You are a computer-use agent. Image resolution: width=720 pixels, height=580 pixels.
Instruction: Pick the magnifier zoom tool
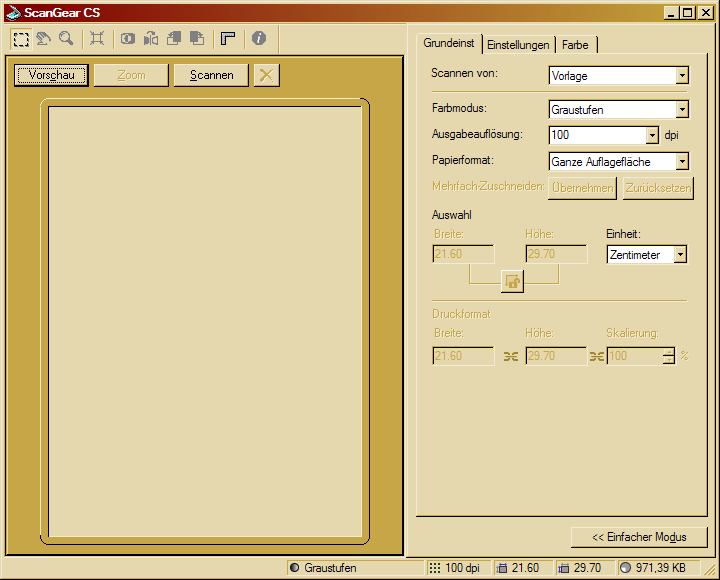[66, 39]
